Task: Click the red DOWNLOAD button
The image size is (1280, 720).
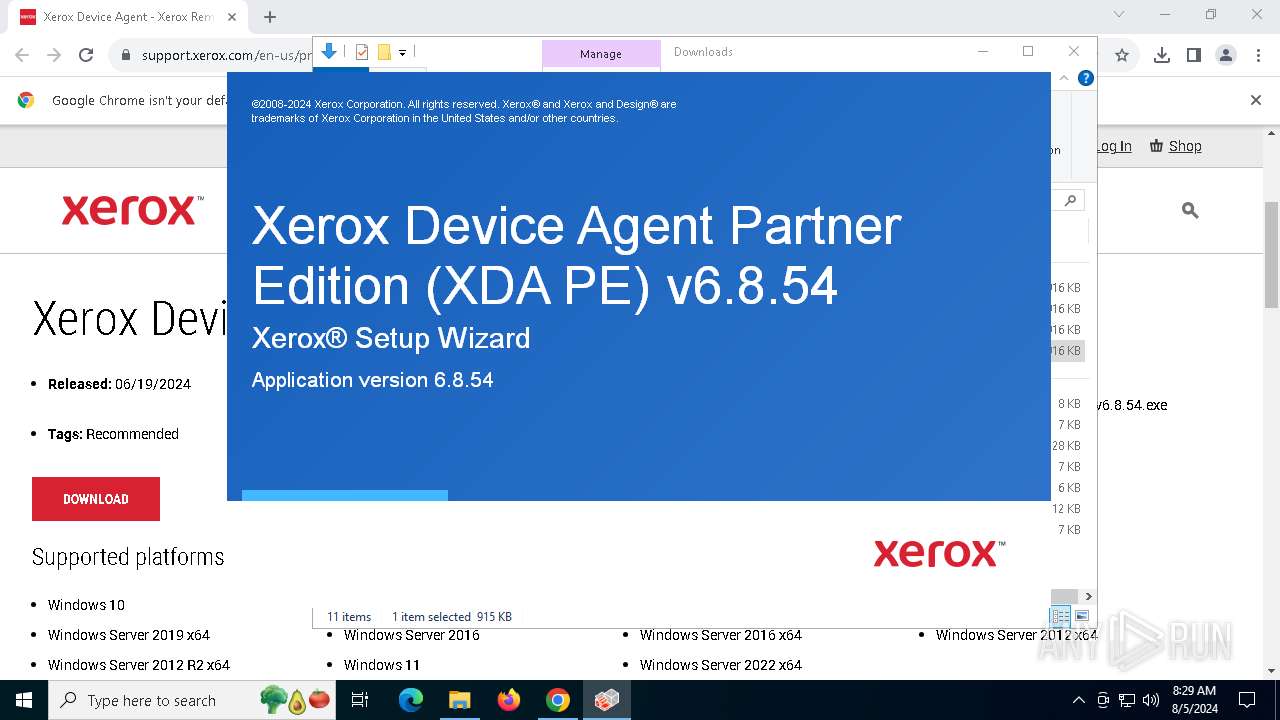Action: pyautogui.click(x=96, y=499)
